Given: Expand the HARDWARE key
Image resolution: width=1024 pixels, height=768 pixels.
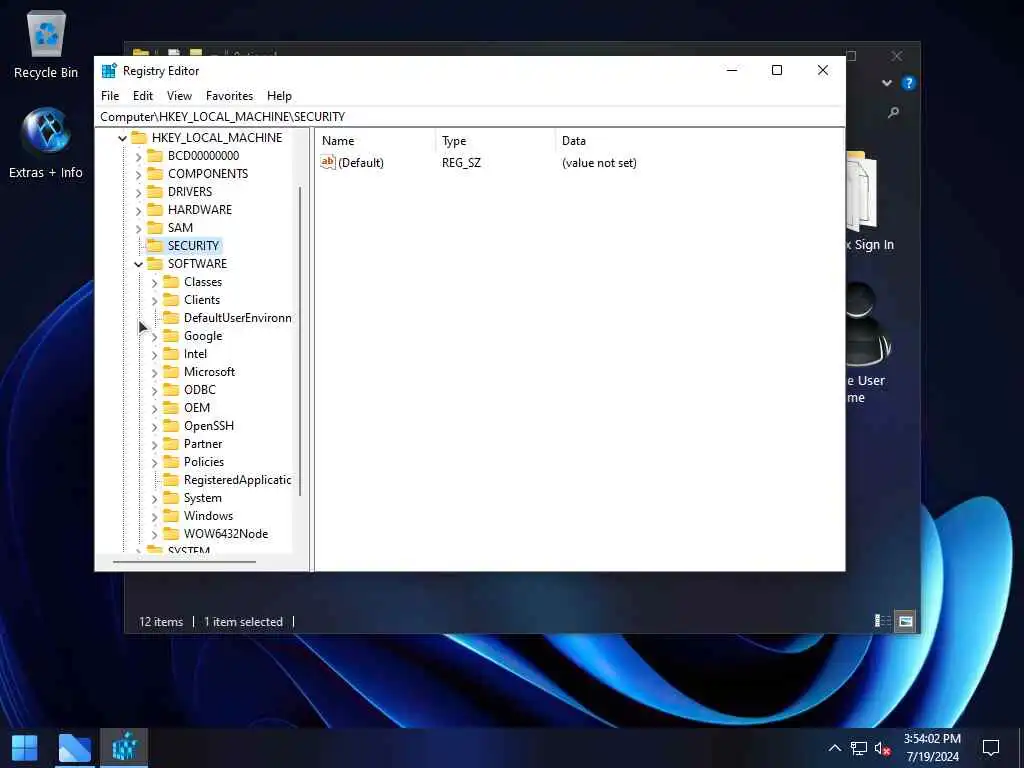Looking at the screenshot, I should click(138, 211).
